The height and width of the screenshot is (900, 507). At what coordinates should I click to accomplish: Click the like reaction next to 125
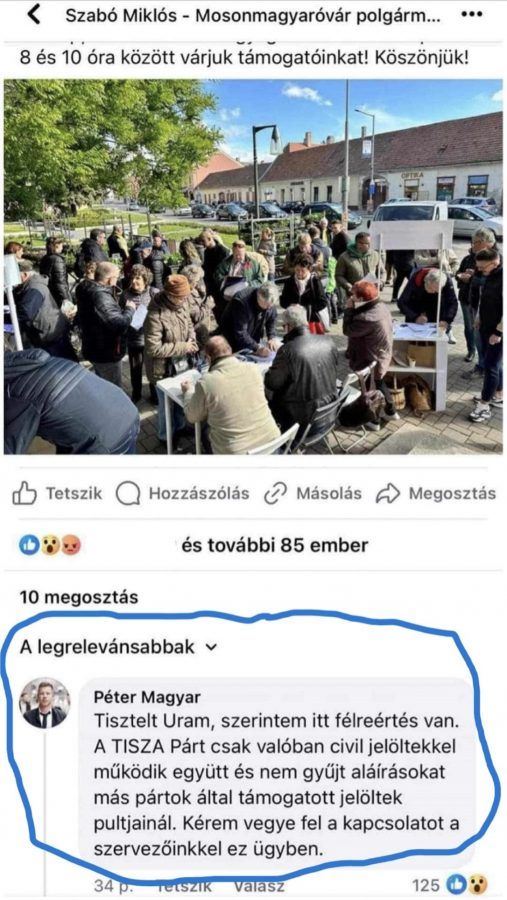click(x=456, y=885)
